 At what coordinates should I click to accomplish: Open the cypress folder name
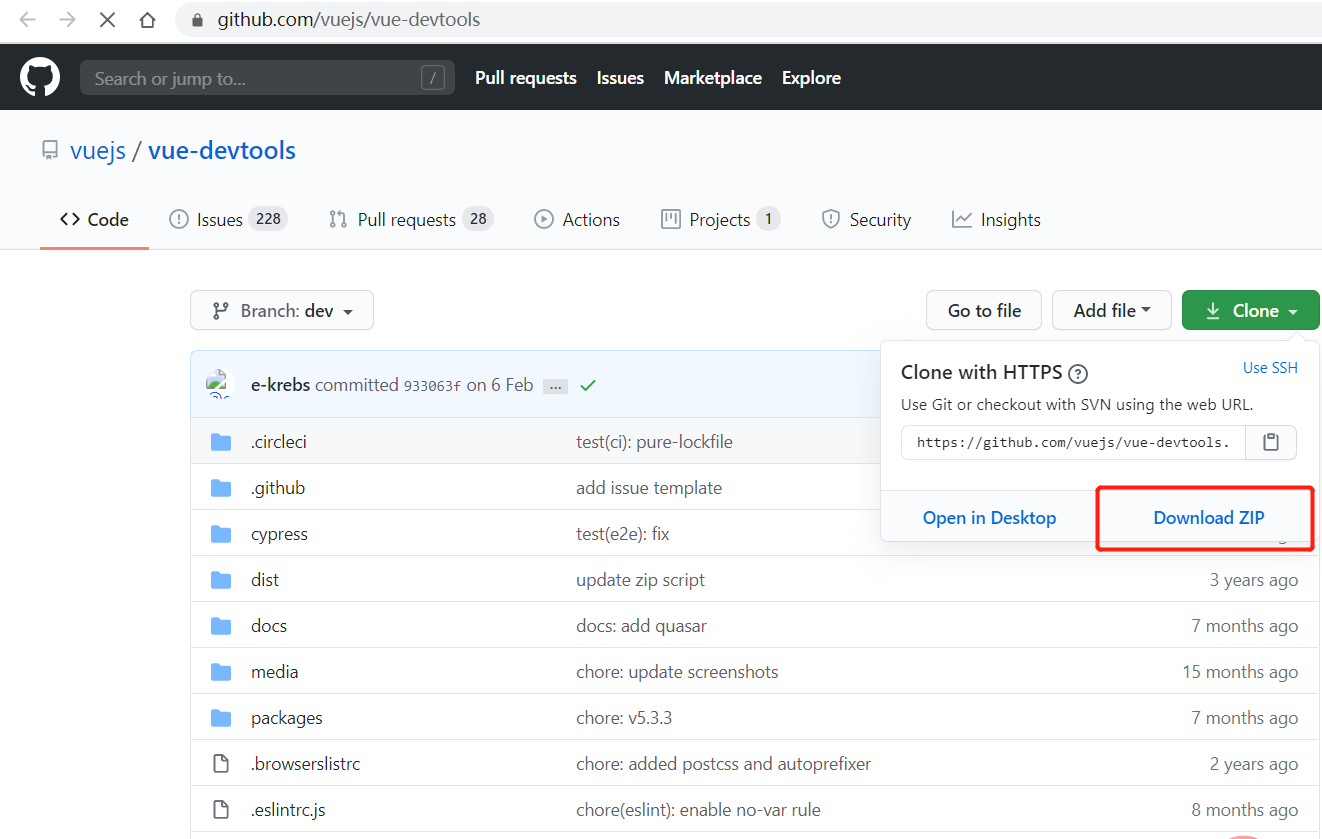click(279, 534)
